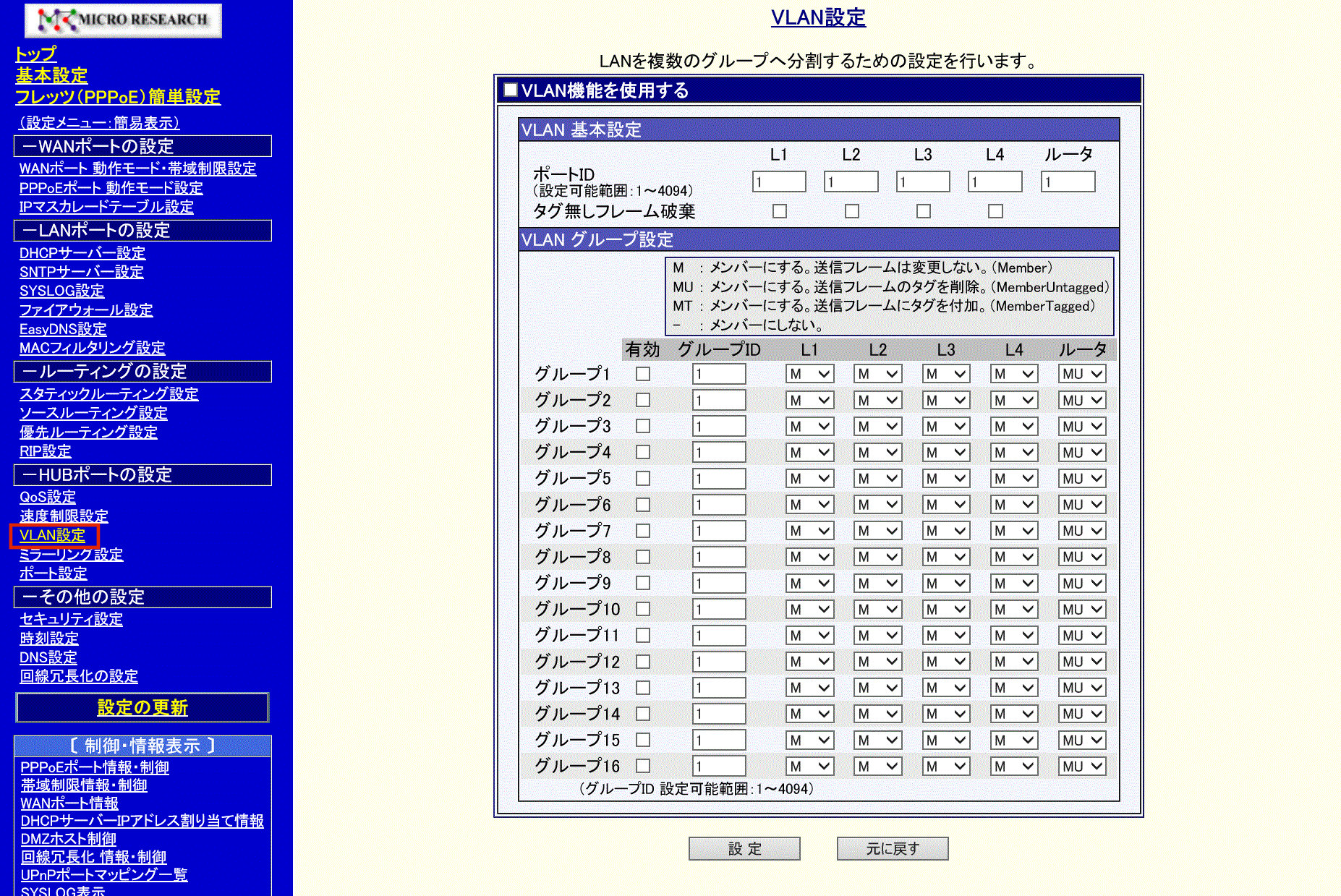Screen dimensions: 1341x896
Task: Enable the 有効 checkbox for グループ16
Action: (x=642, y=766)
